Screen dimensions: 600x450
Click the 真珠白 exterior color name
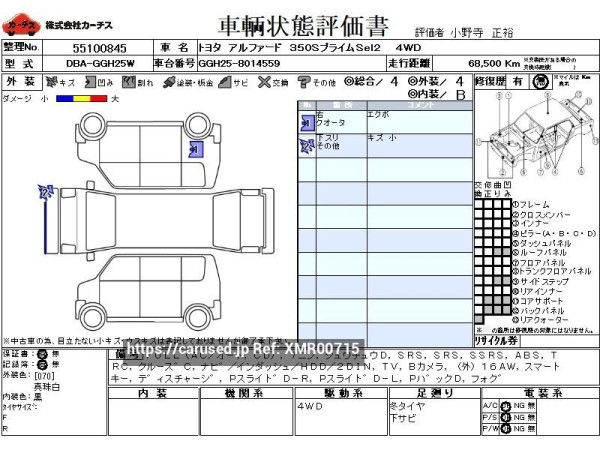coord(47,387)
